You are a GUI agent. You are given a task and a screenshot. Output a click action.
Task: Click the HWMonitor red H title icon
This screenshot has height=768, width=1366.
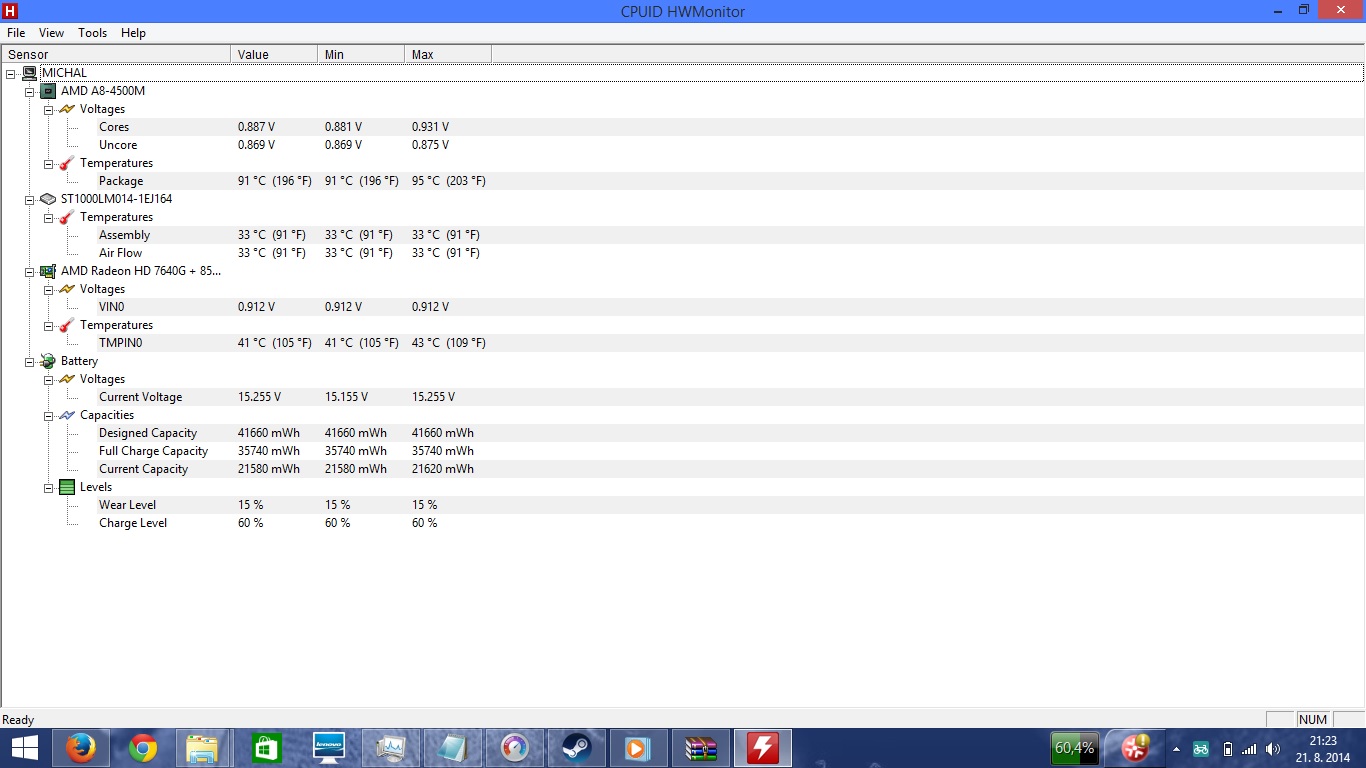tap(10, 11)
